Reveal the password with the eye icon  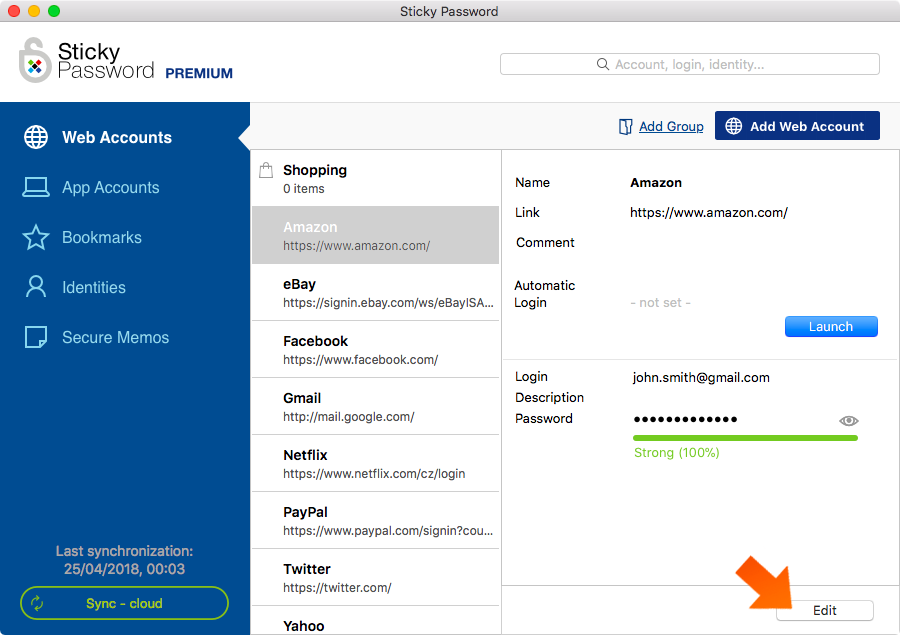tap(848, 421)
